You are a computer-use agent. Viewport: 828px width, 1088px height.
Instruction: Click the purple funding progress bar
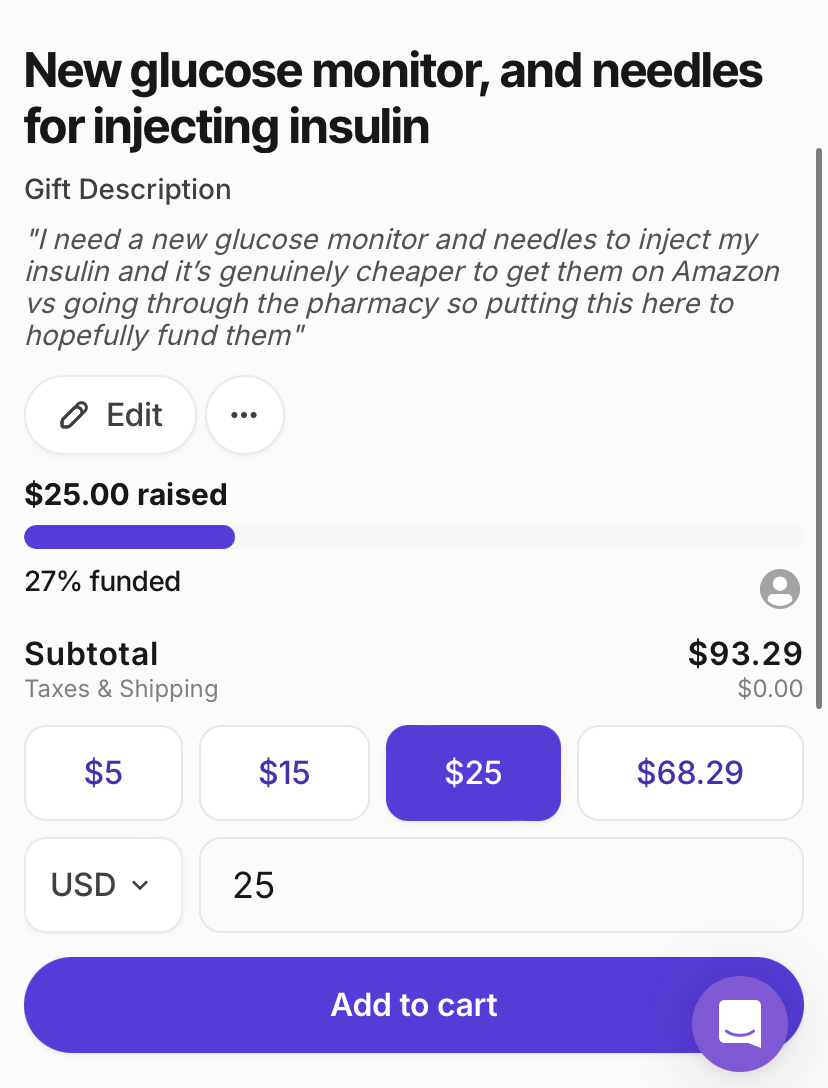[130, 537]
